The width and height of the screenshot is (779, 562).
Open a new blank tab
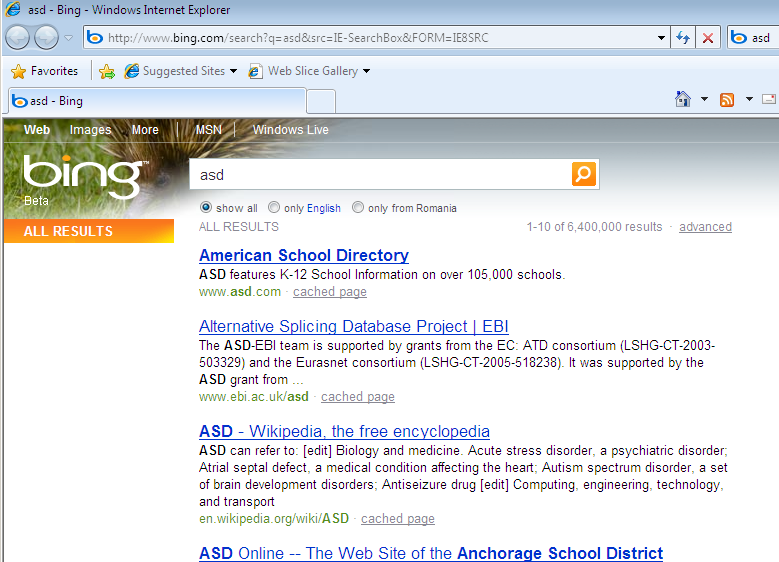click(x=321, y=101)
